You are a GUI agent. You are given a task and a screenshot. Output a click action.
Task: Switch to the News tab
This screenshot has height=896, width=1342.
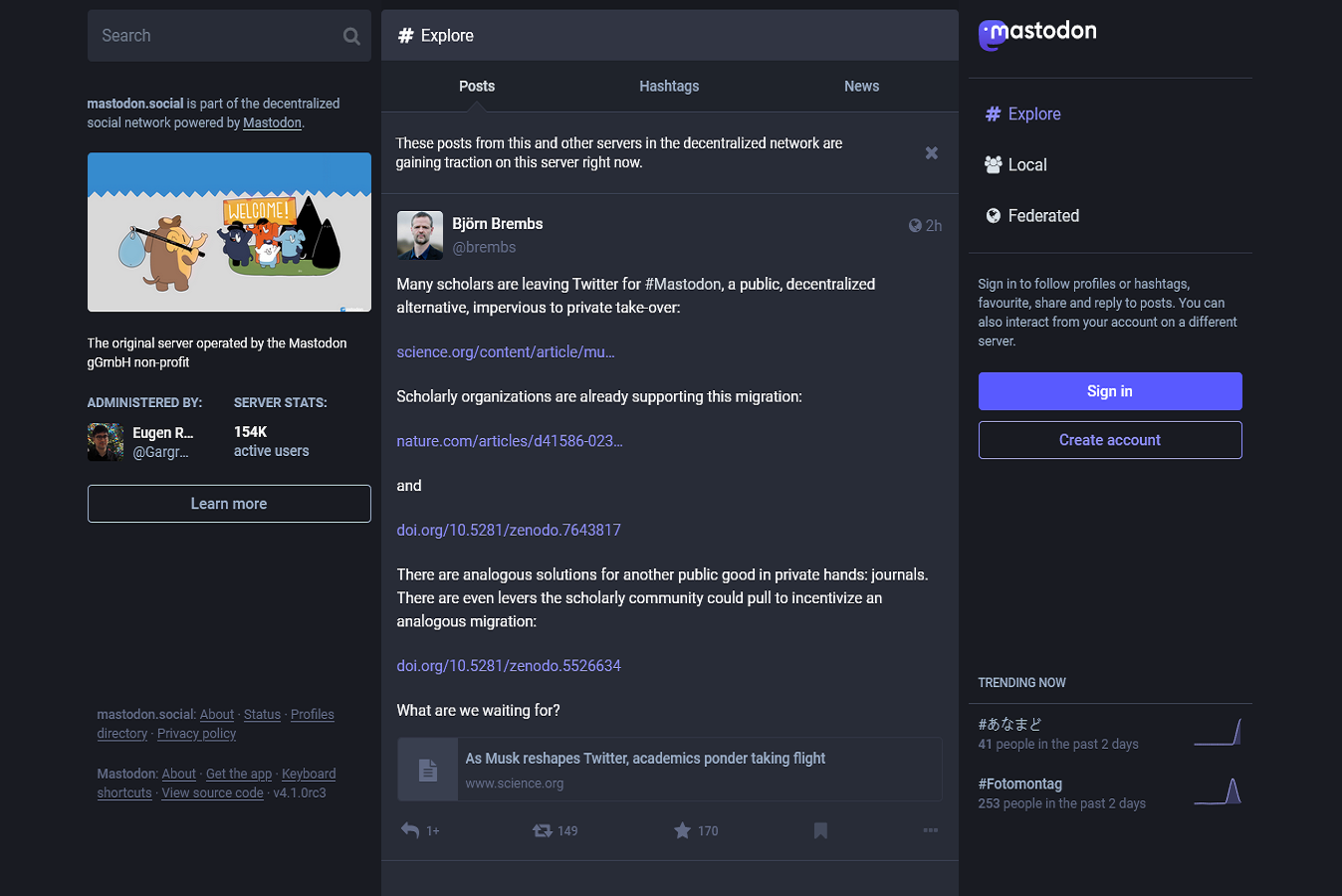(862, 87)
